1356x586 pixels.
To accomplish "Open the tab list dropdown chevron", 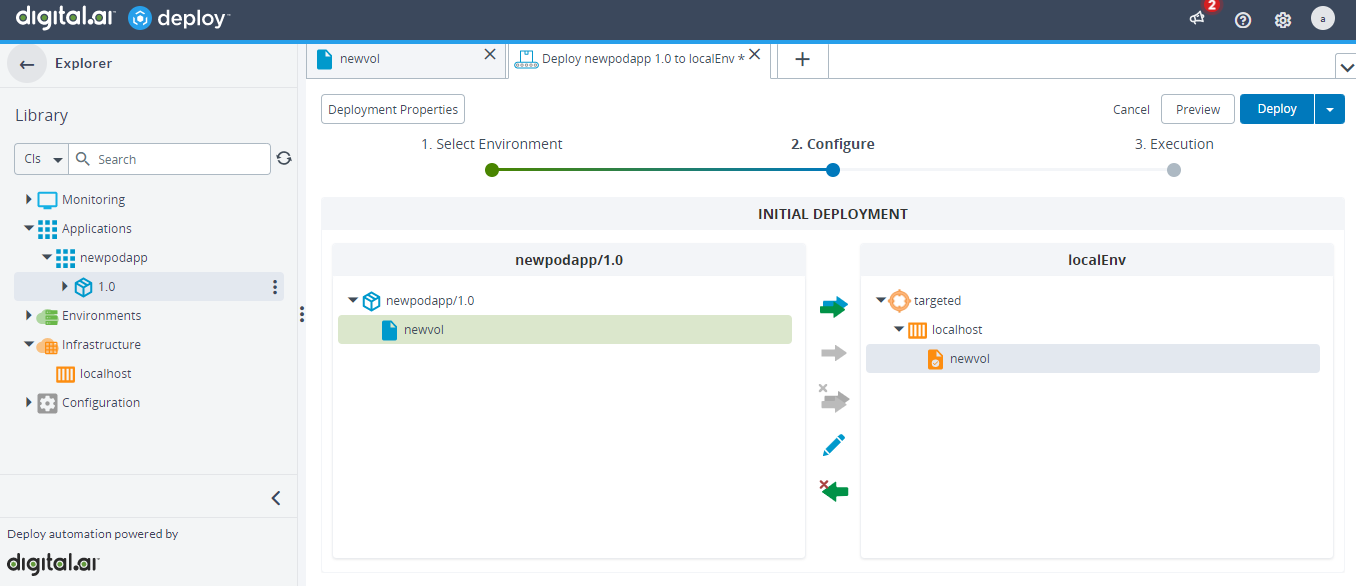I will [1345, 66].
